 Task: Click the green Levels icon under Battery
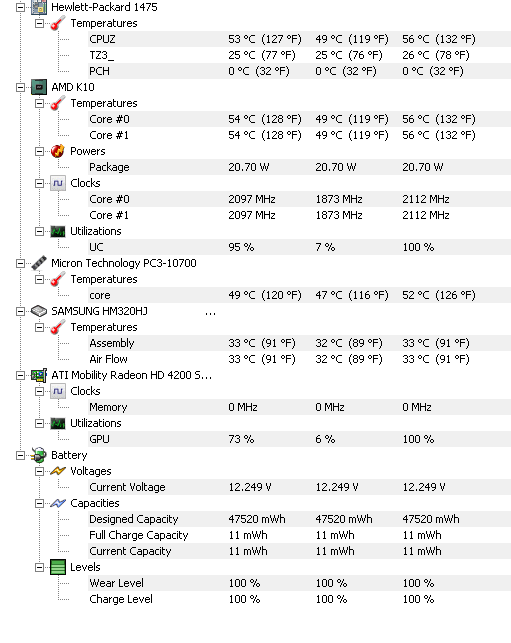click(58, 567)
